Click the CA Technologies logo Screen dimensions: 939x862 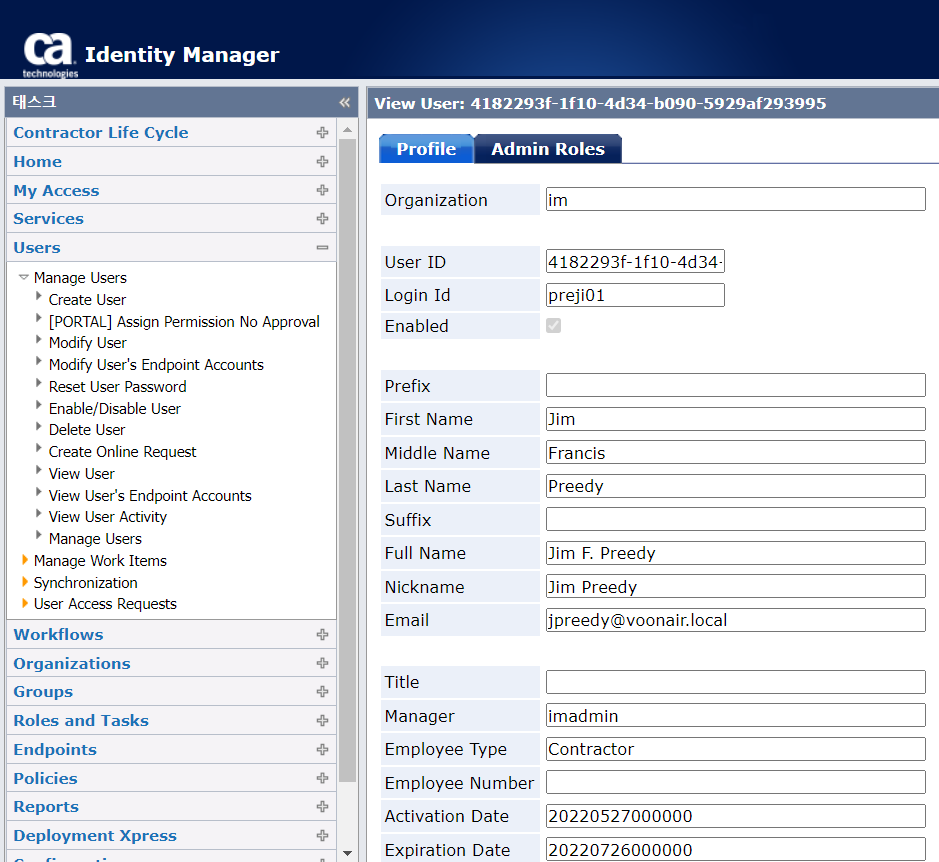[x=50, y=55]
